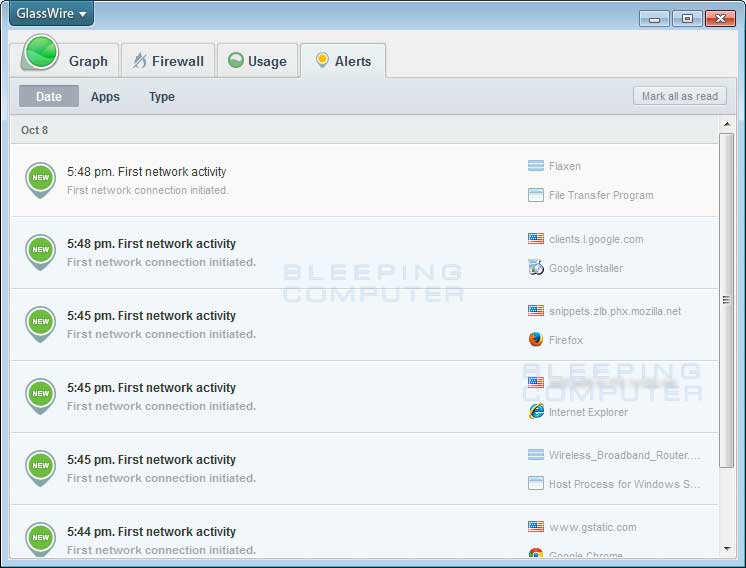Open the Firewall tab
Image resolution: width=746 pixels, height=568 pixels.
167,61
